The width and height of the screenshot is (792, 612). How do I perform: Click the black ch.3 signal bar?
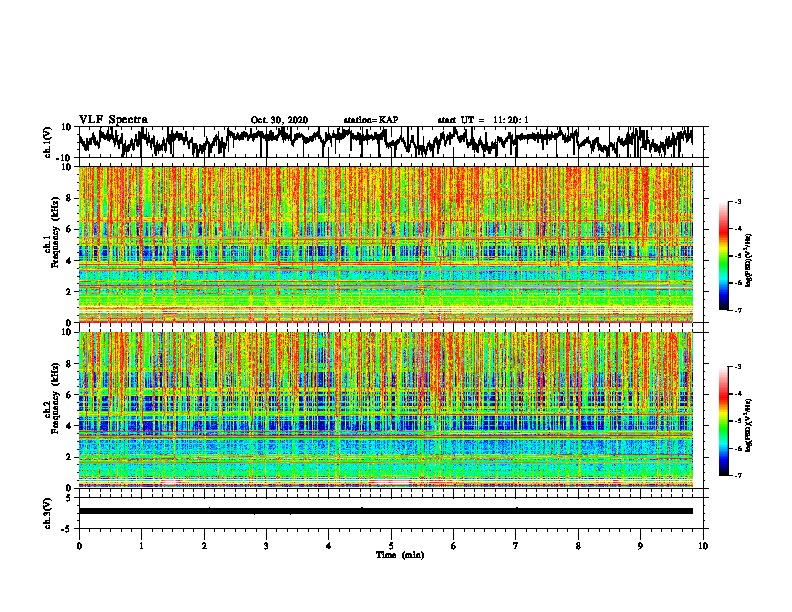[386, 511]
